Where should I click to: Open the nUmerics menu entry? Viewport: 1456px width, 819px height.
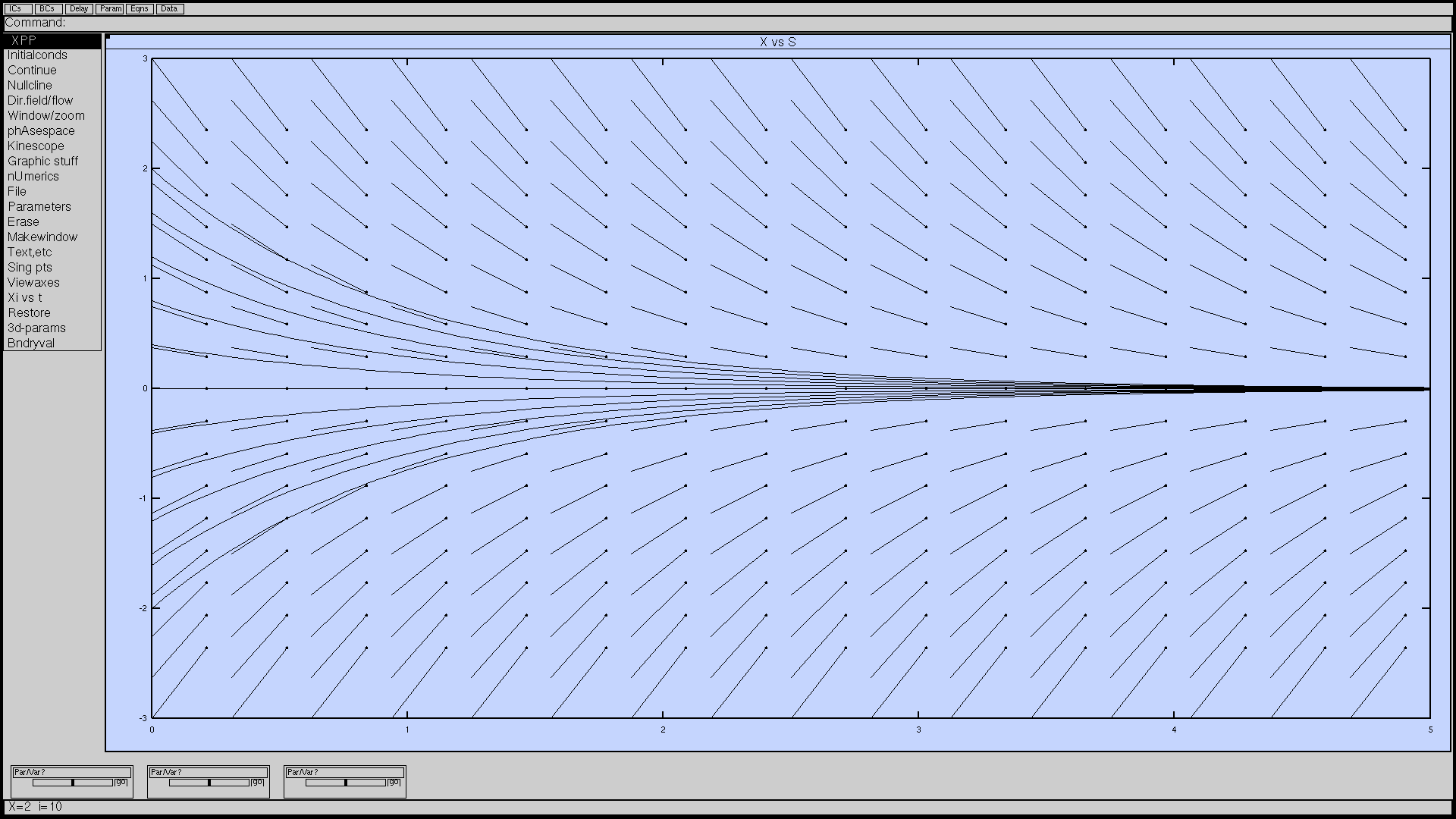pyautogui.click(x=52, y=177)
